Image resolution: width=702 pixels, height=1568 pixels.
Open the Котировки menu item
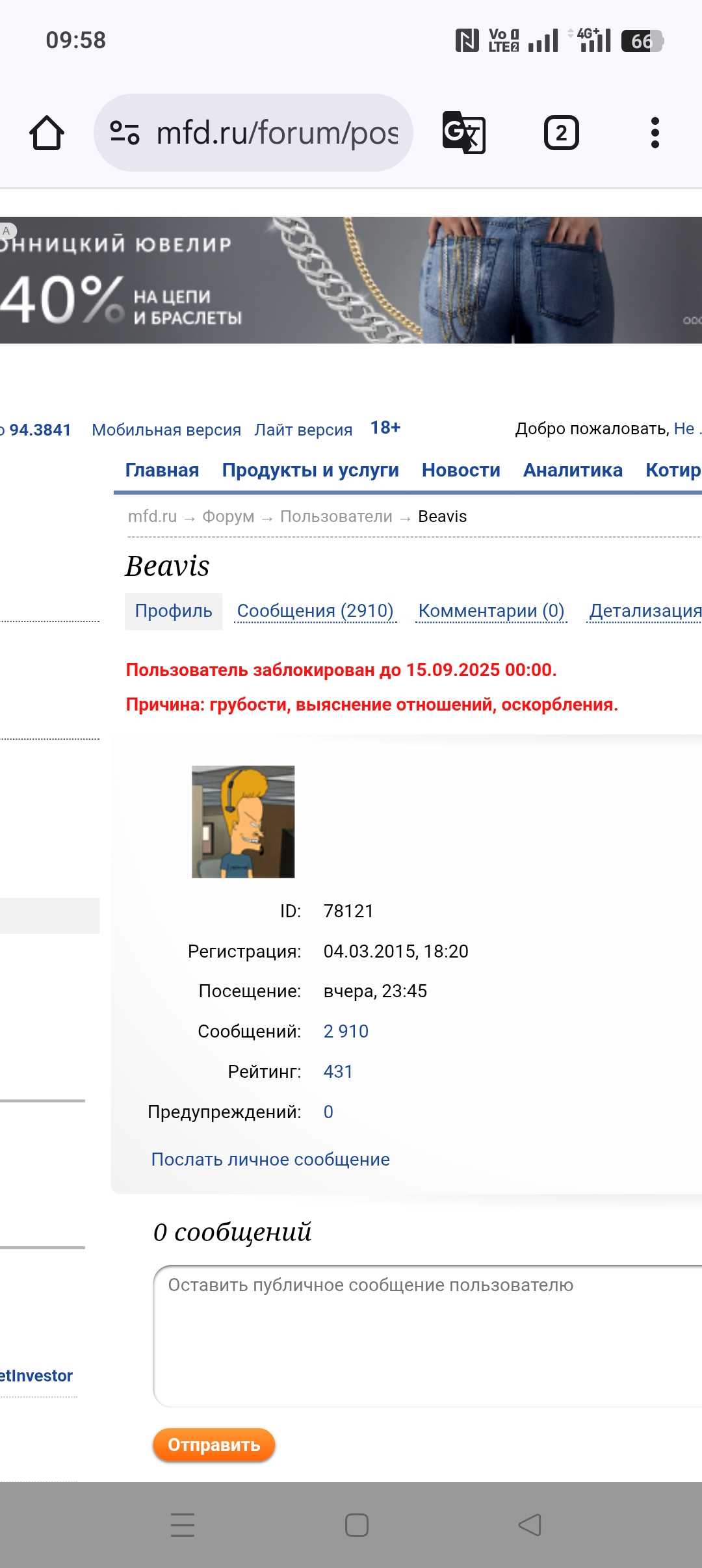(x=673, y=470)
